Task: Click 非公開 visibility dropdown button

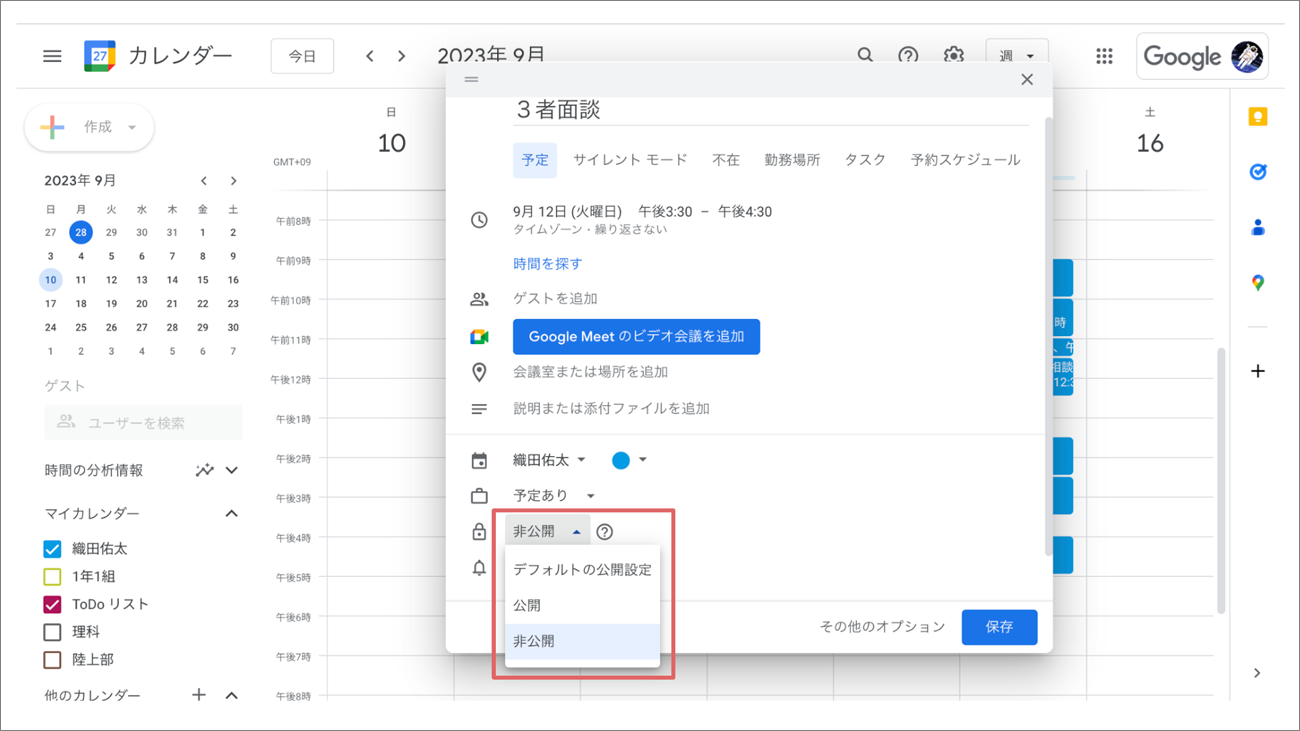Action: click(x=547, y=532)
